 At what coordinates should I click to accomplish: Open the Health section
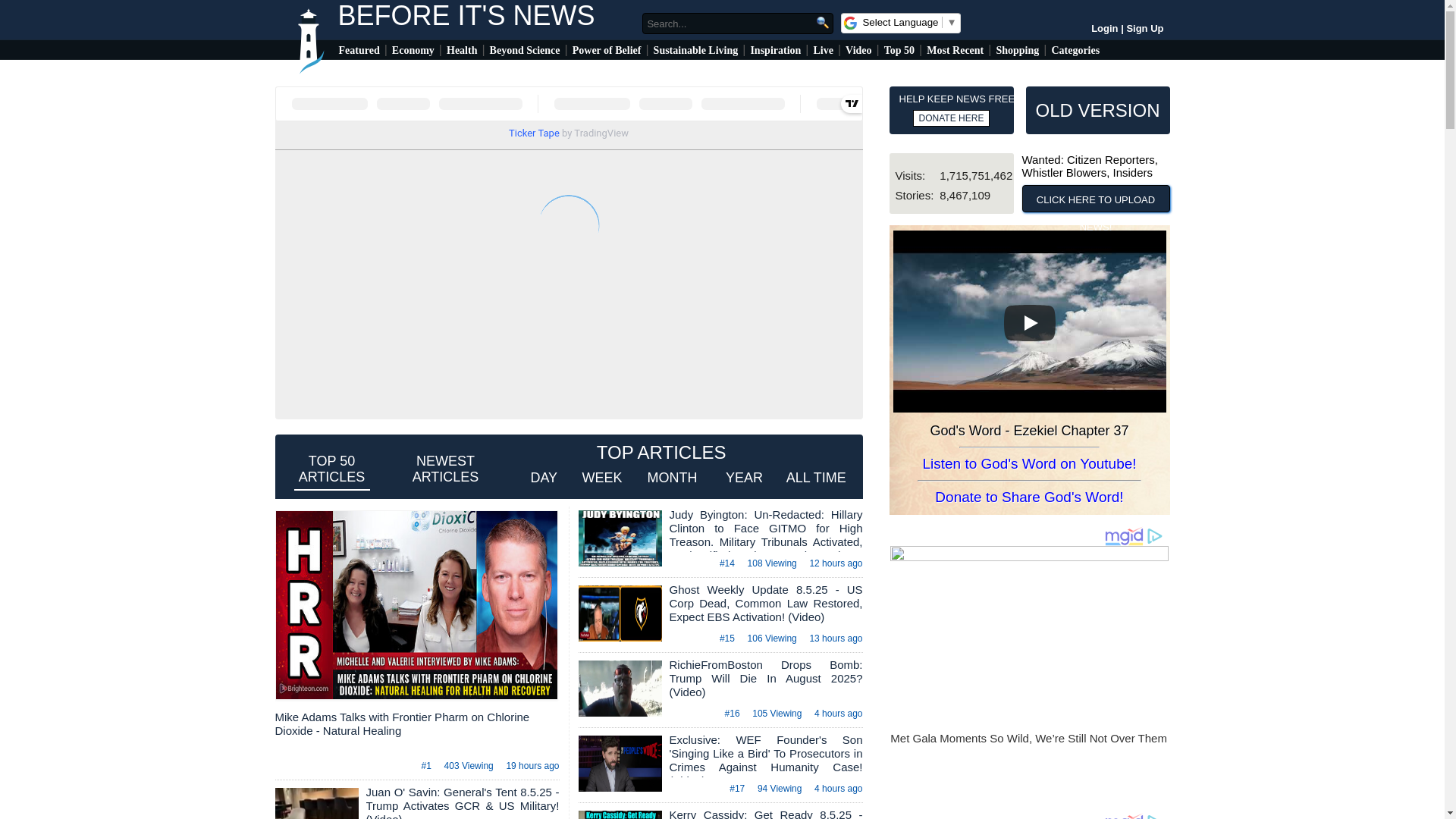click(462, 50)
